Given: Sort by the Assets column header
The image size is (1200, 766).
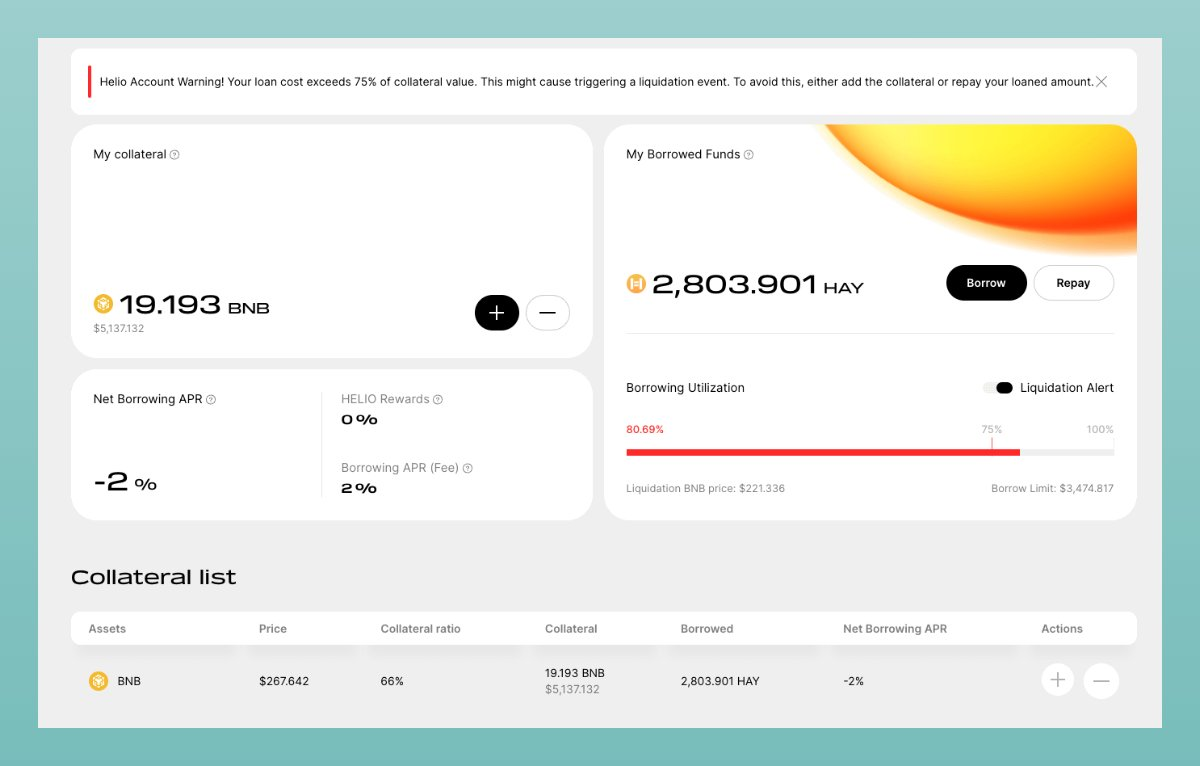Looking at the screenshot, I should pos(107,629).
